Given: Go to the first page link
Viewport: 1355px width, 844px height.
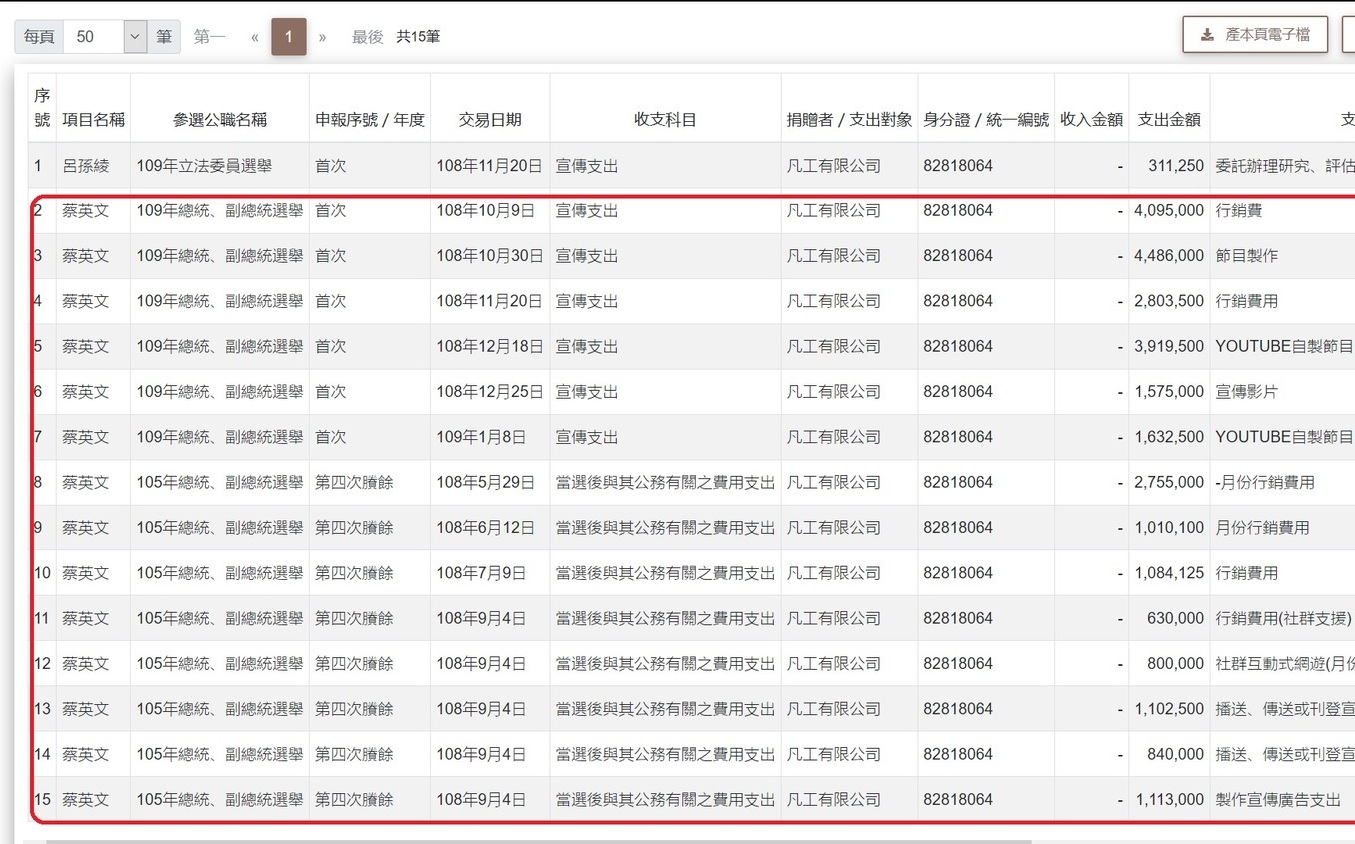Looking at the screenshot, I should tap(209, 37).
